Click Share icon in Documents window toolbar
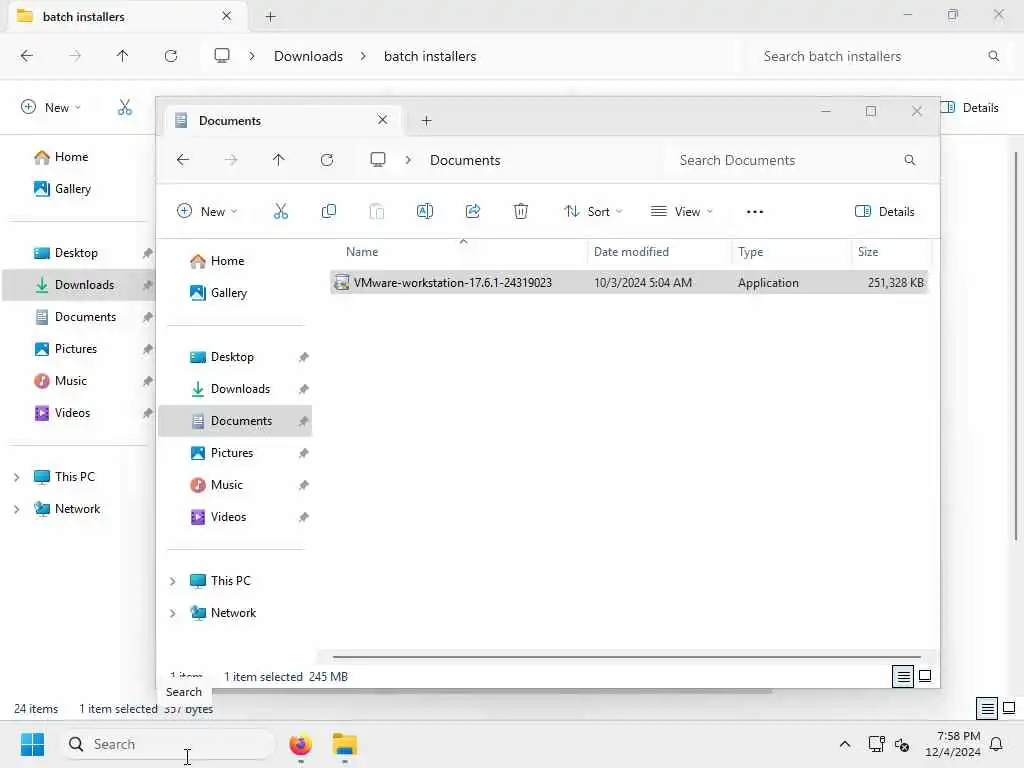 point(473,211)
